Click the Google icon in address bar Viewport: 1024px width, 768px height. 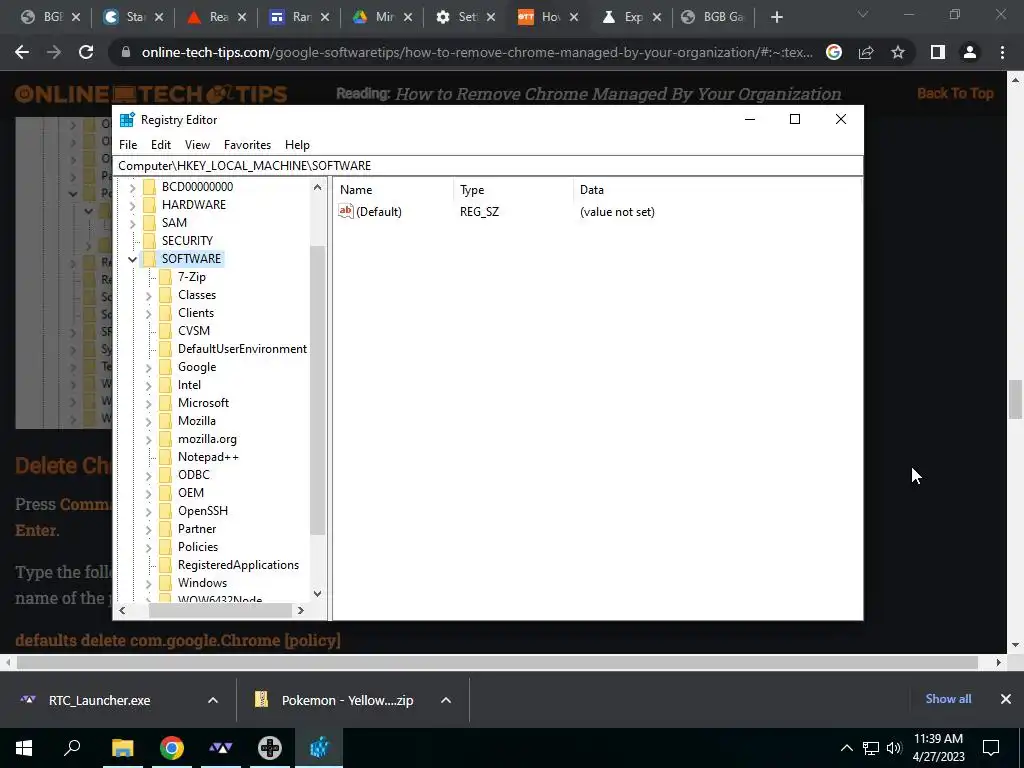[x=834, y=52]
